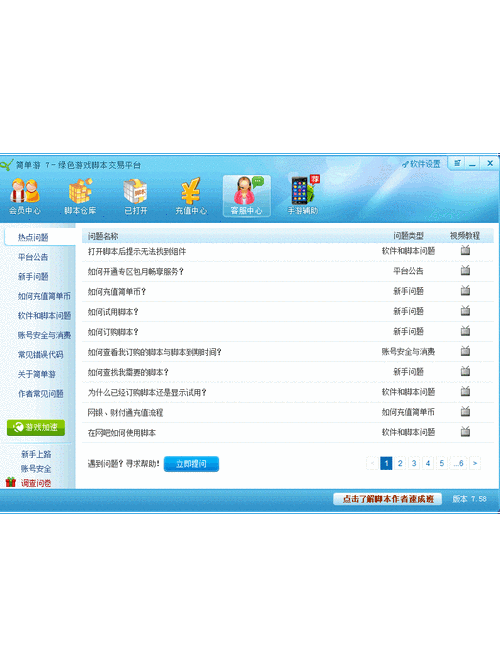The height and width of the screenshot is (667, 500).
Task: Open 手游辅助 mobile game assistant icon
Action: (x=303, y=196)
